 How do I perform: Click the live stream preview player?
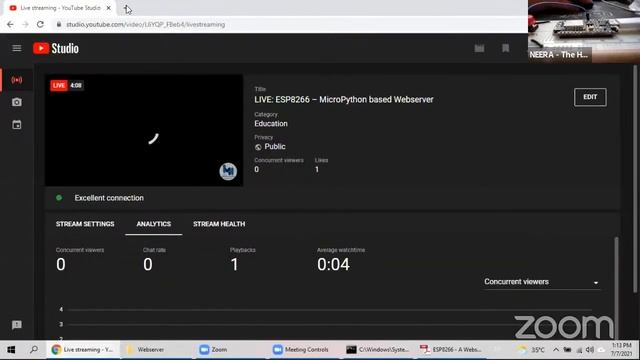pyautogui.click(x=144, y=130)
